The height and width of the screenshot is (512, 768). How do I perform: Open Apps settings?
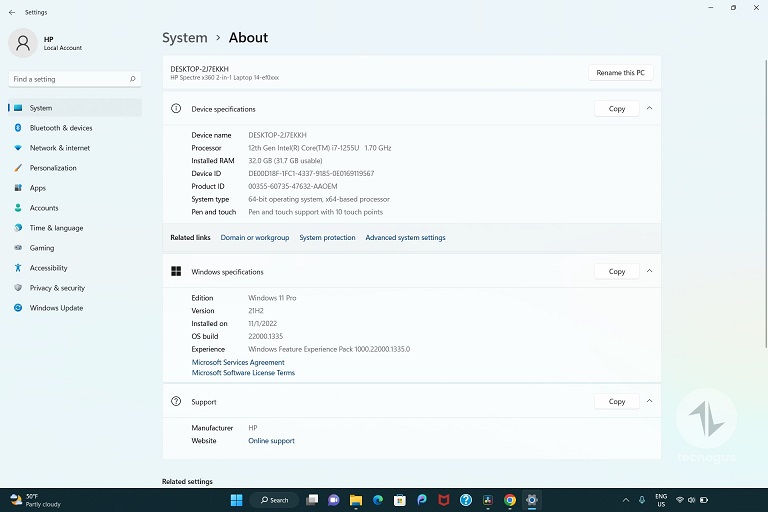(x=75, y=188)
